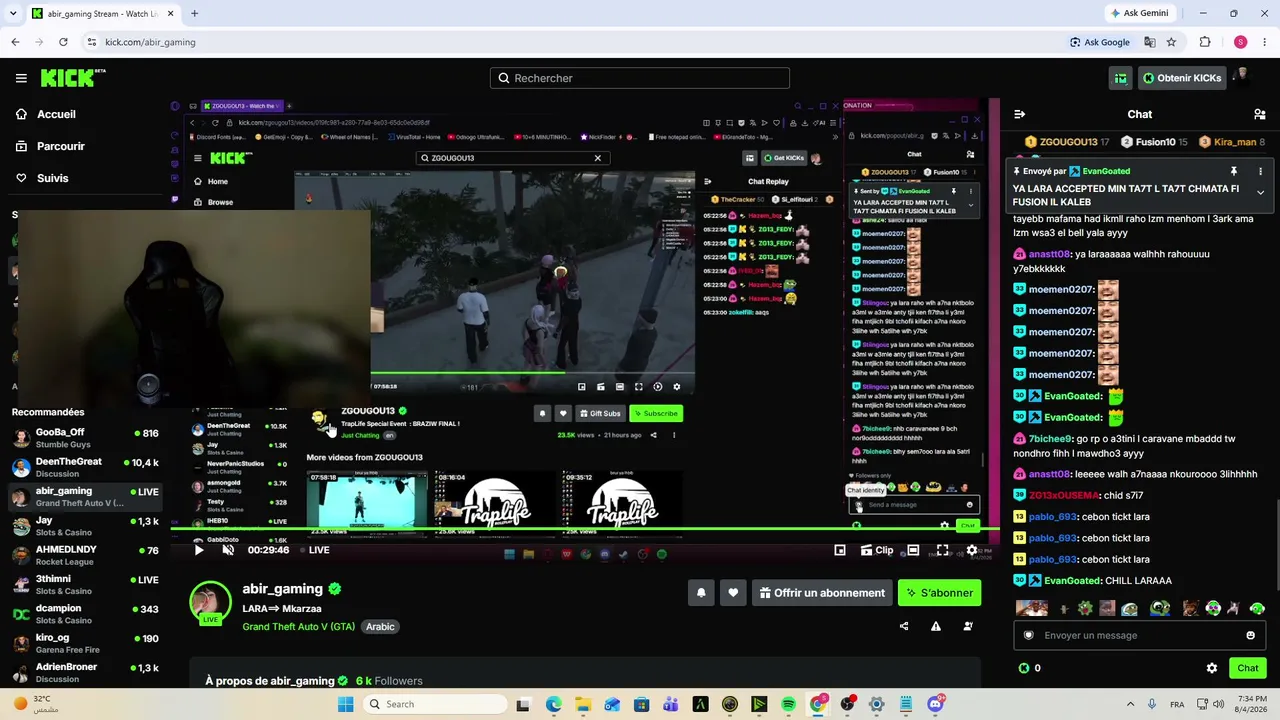Follow abir_gaming with the heart button
This screenshot has width=1280, height=720.
(x=733, y=593)
